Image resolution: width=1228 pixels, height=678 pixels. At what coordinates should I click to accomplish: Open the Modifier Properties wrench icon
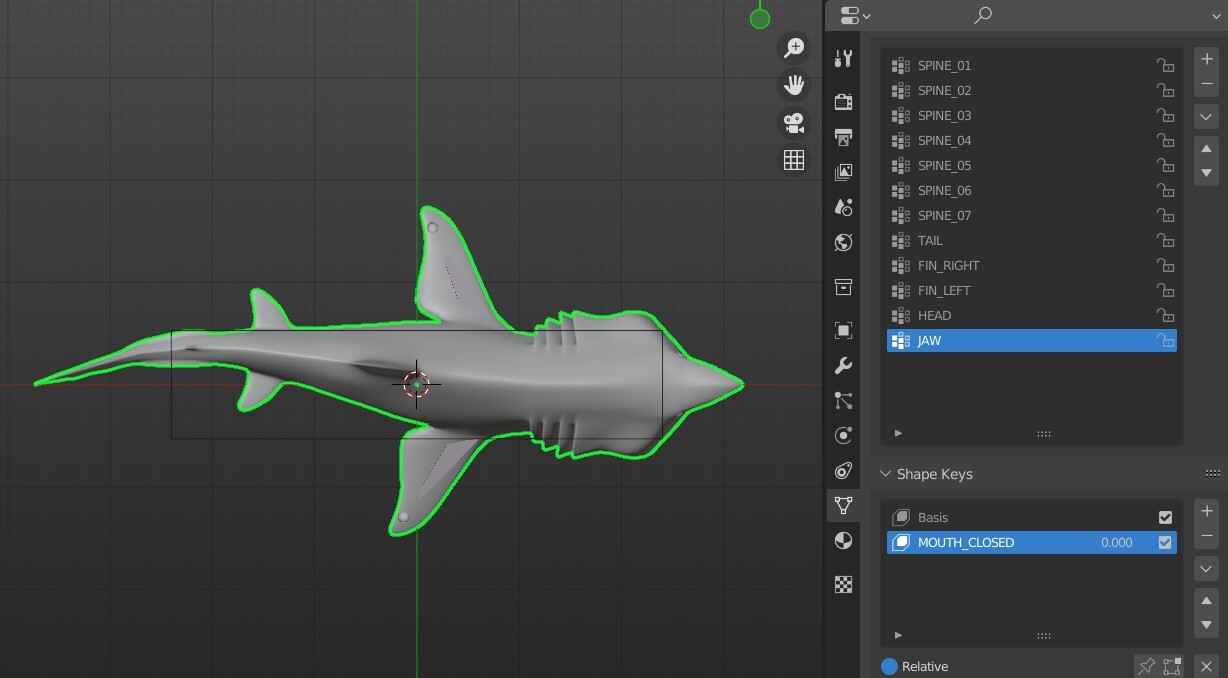point(843,366)
